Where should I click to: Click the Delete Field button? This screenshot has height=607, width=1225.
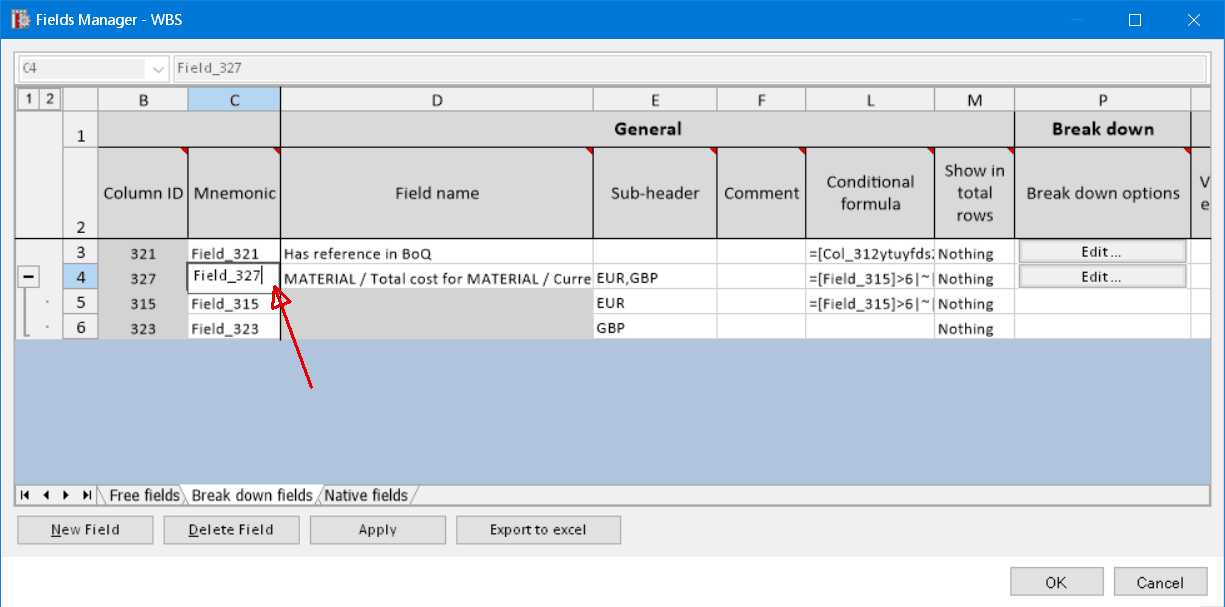231,530
